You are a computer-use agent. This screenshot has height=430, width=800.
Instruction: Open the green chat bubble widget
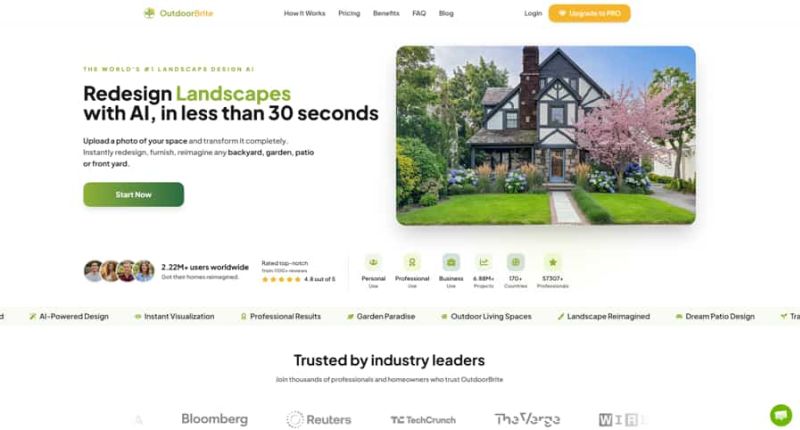tap(781, 415)
